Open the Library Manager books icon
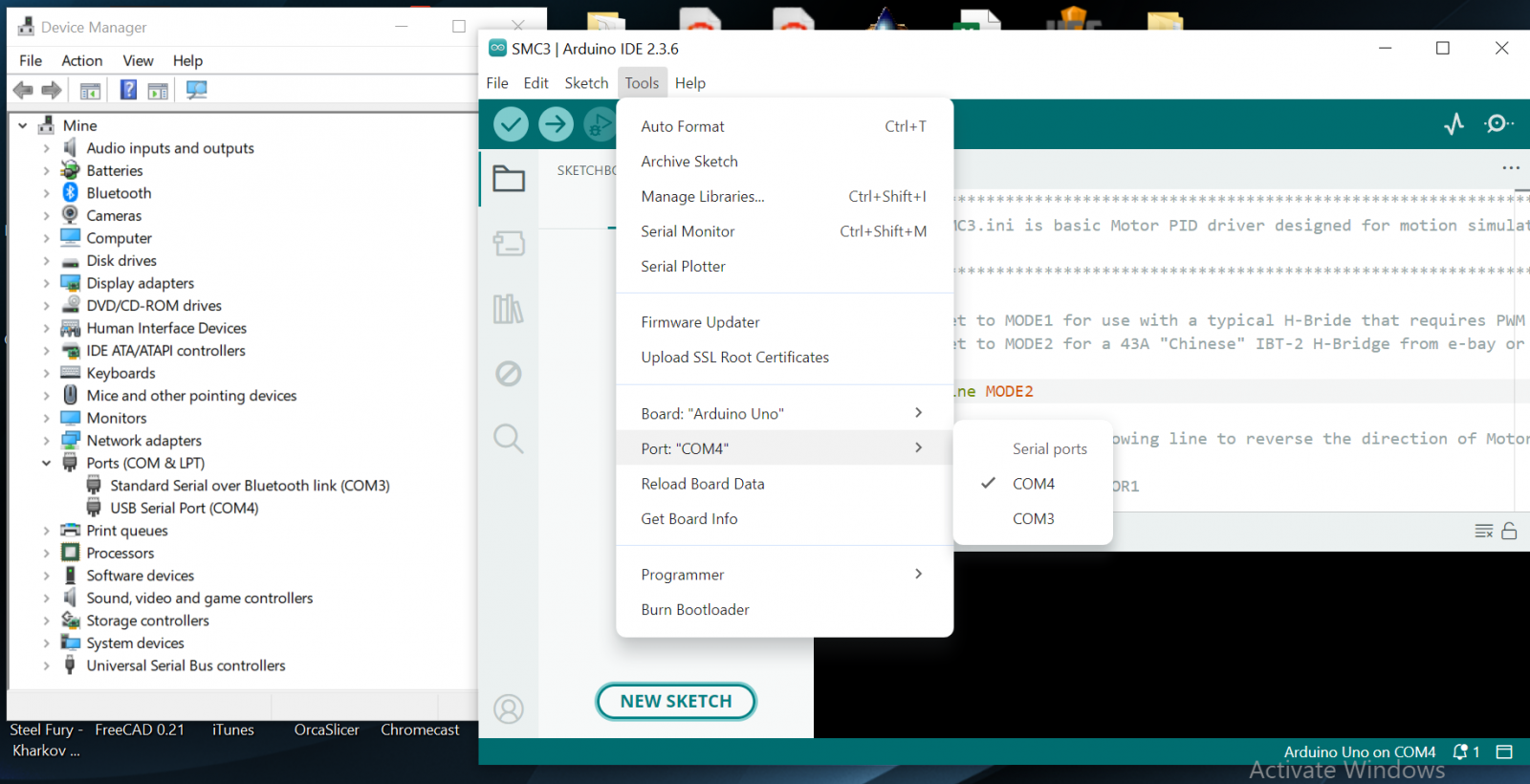Image resolution: width=1530 pixels, height=784 pixels. (x=509, y=309)
